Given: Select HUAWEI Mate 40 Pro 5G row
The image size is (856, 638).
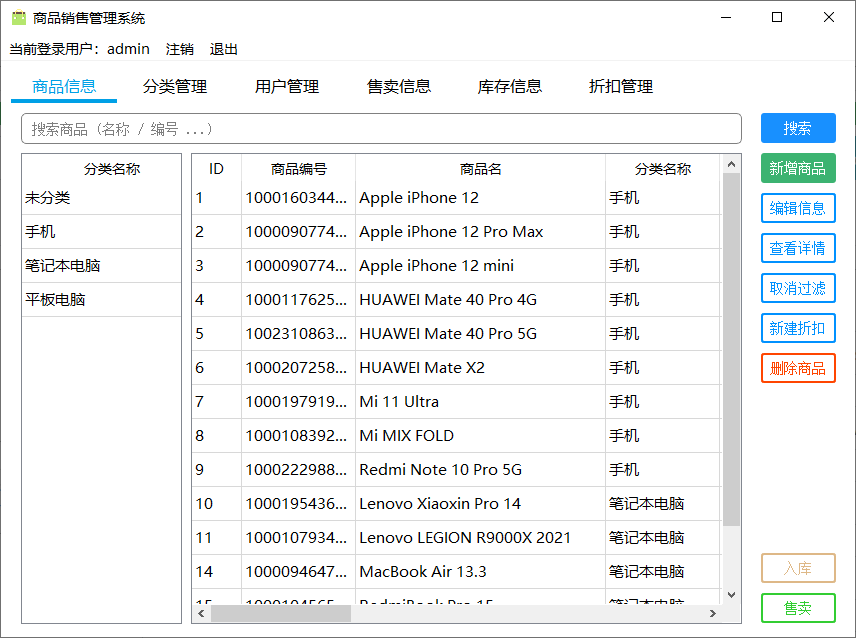Looking at the screenshot, I should (456, 333).
